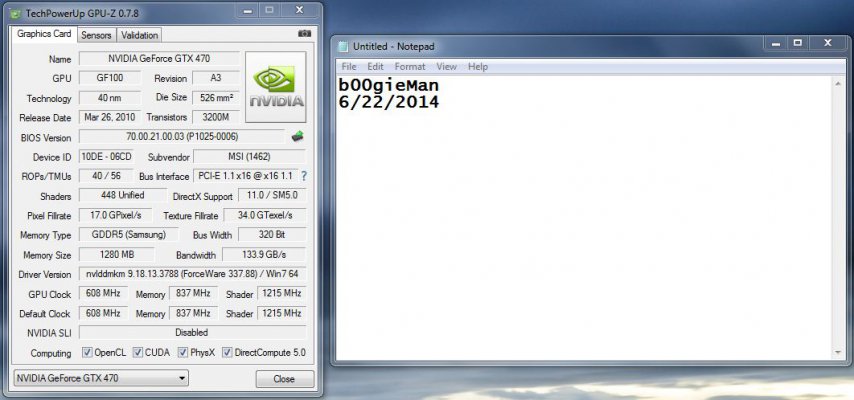The height and width of the screenshot is (400, 854).
Task: Click the GPU Clock field 608 MHz
Action: click(x=103, y=293)
